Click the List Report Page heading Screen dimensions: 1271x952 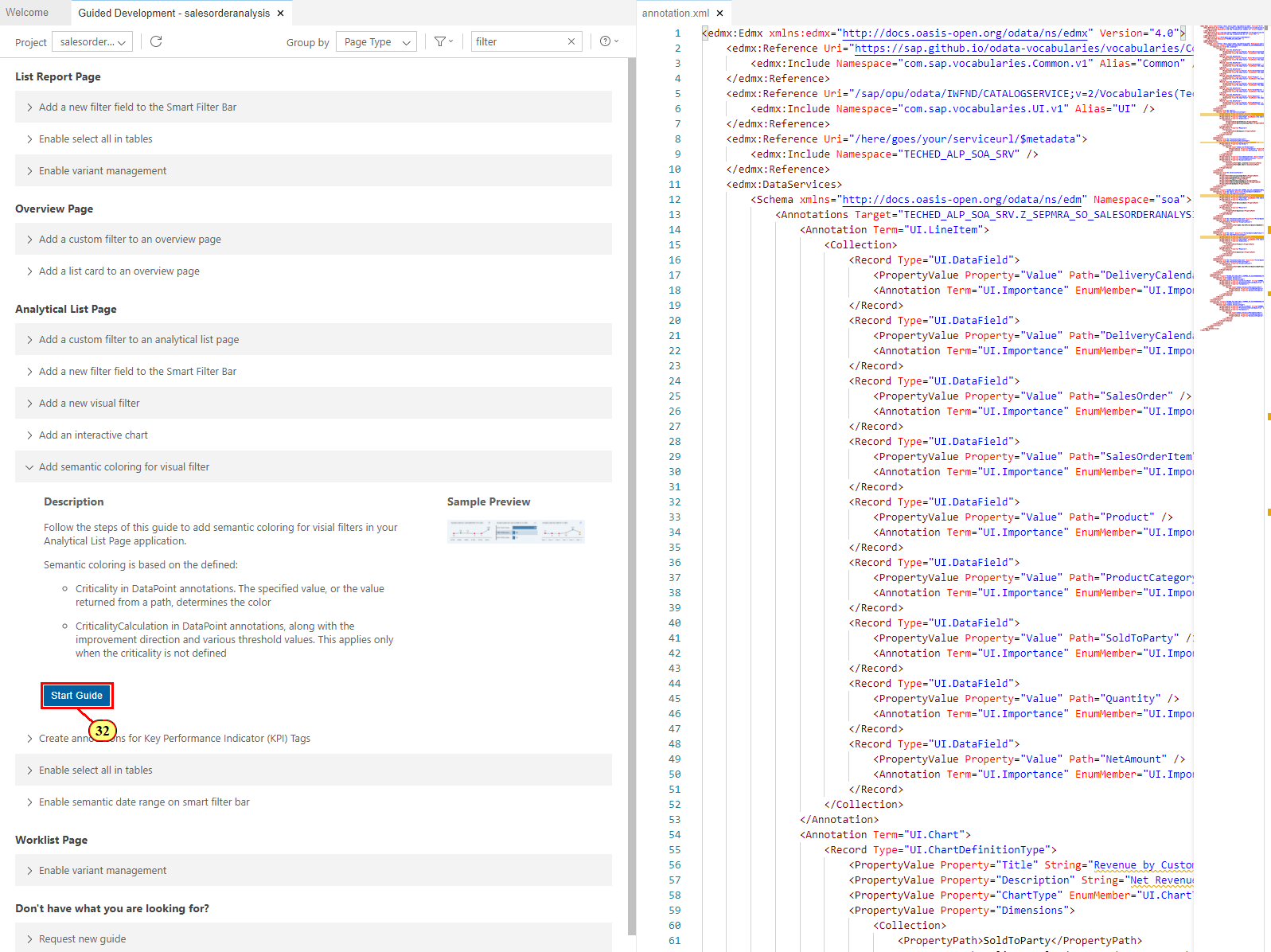[58, 76]
